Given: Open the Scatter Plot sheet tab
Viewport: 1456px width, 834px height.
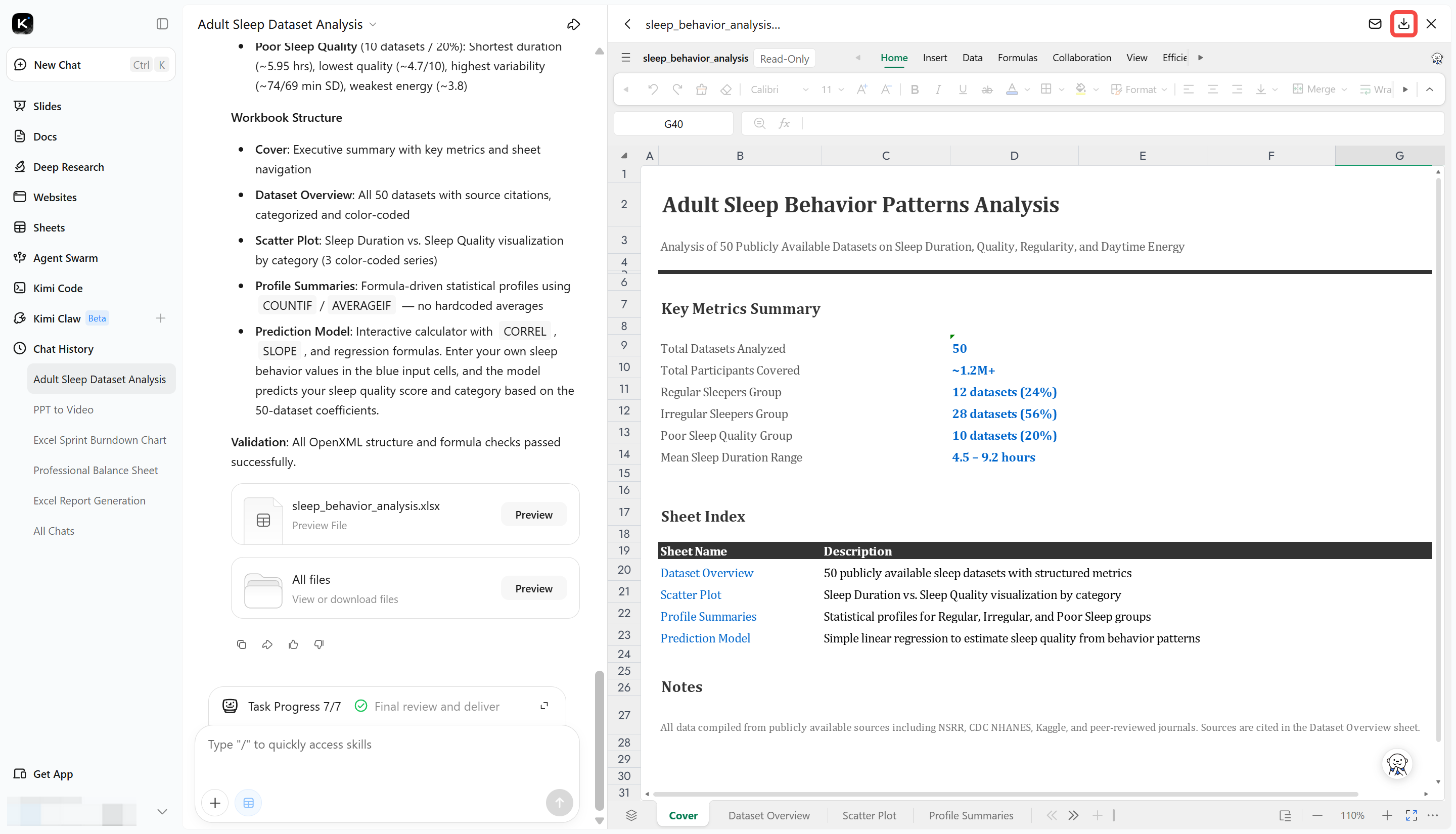Looking at the screenshot, I should pyautogui.click(x=869, y=815).
